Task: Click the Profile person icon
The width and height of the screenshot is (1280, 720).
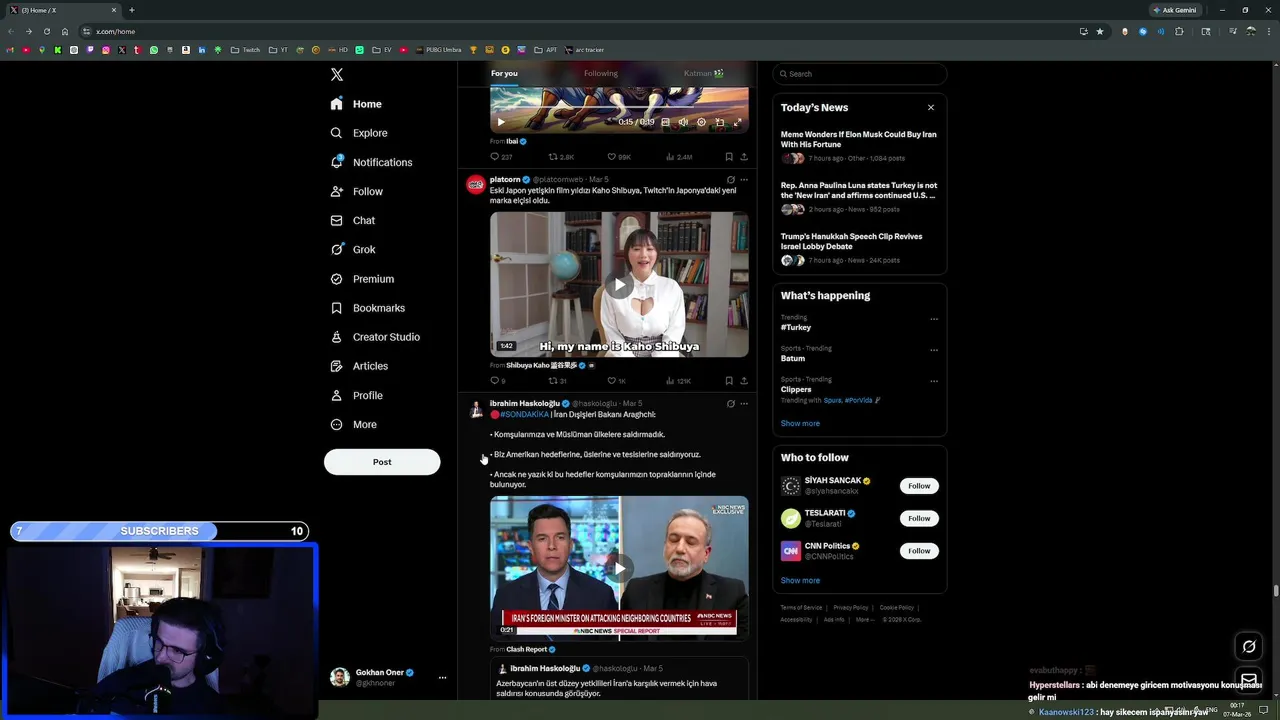Action: pos(336,395)
